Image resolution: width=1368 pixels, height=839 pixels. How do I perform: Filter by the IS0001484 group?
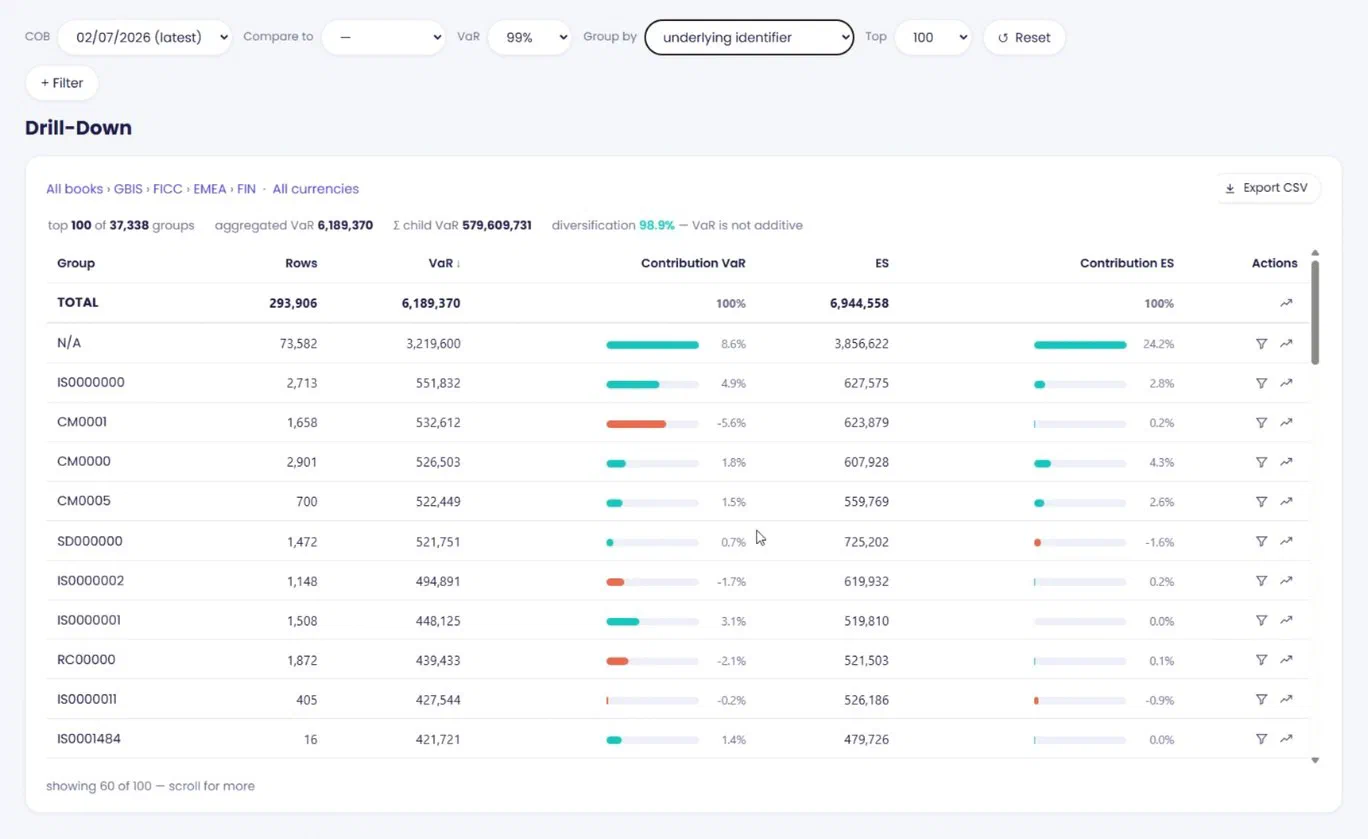coord(1261,739)
